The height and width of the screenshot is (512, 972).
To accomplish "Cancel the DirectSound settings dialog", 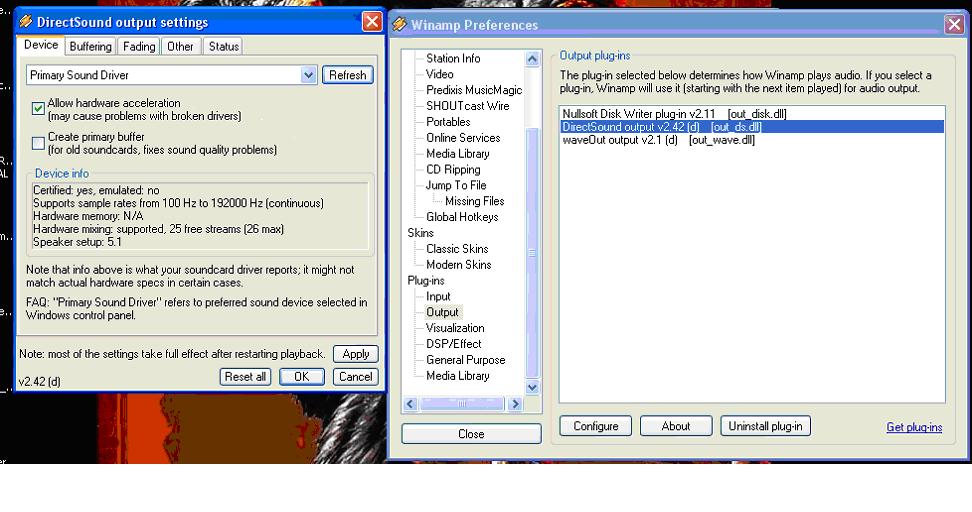I will pos(356,377).
